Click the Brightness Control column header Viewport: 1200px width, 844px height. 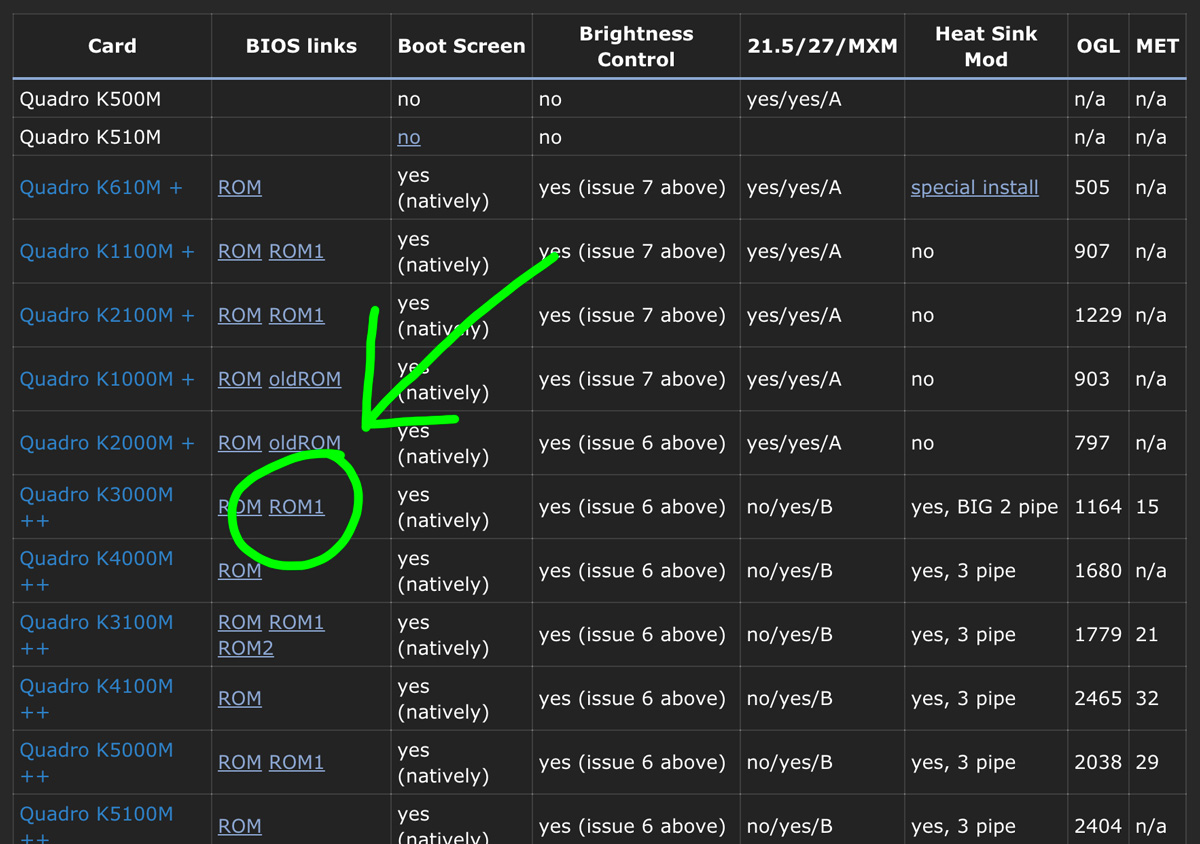636,46
